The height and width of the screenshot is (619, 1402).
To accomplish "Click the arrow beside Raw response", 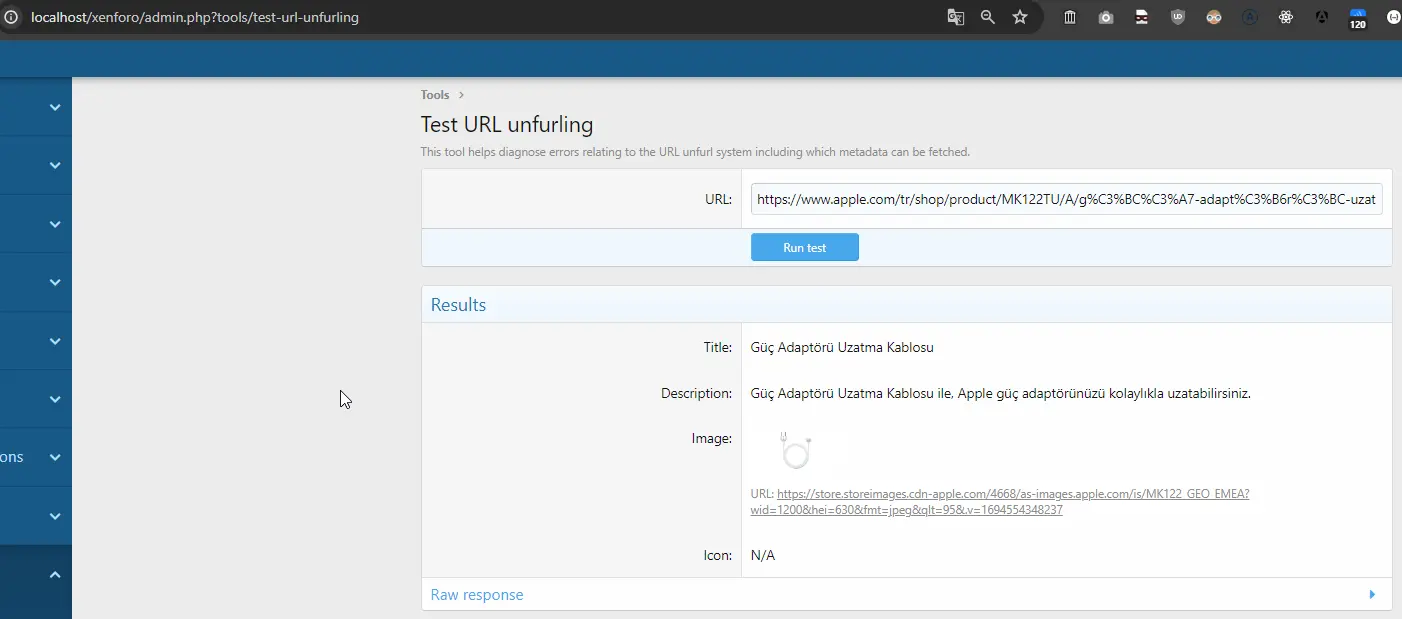I will [x=1372, y=595].
